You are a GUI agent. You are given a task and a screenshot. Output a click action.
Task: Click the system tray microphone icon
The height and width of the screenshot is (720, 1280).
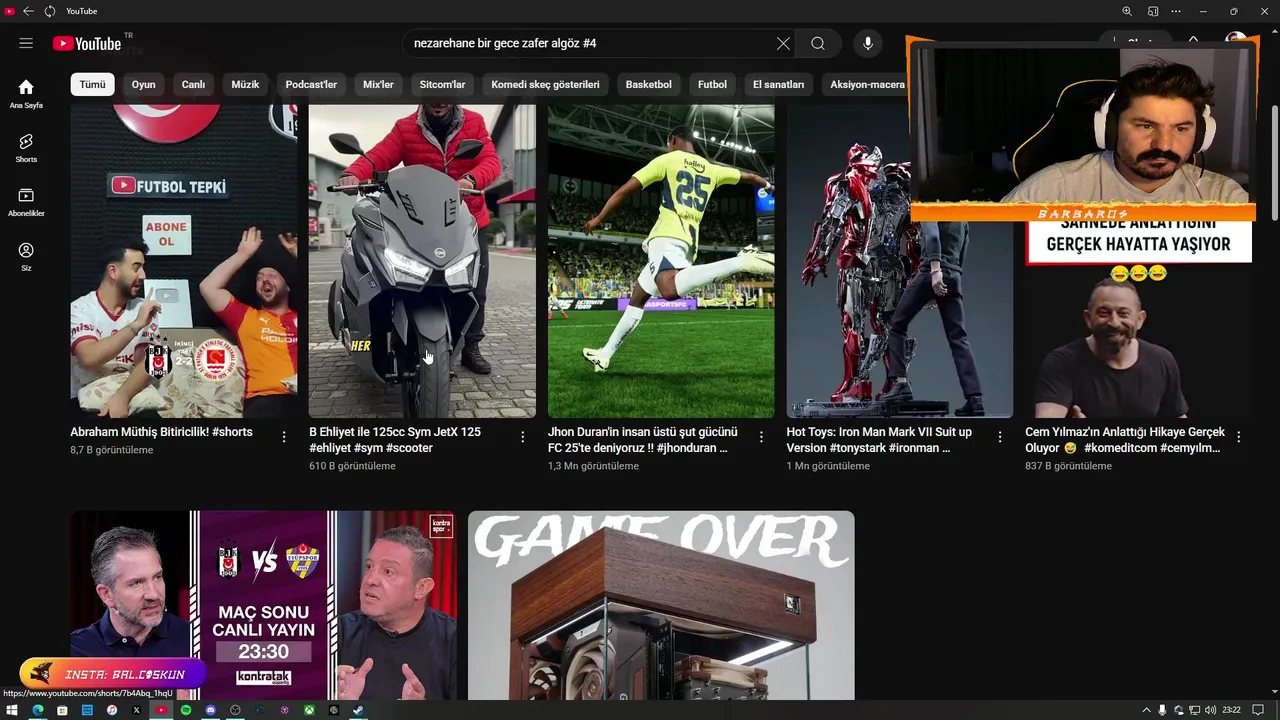point(1162,710)
